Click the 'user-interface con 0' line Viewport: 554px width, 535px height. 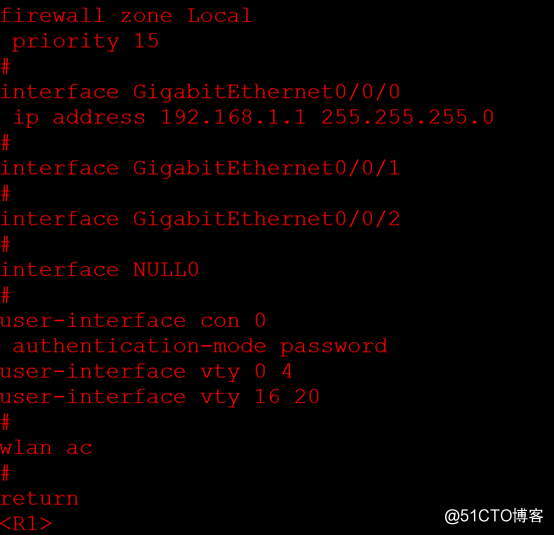click(x=133, y=321)
